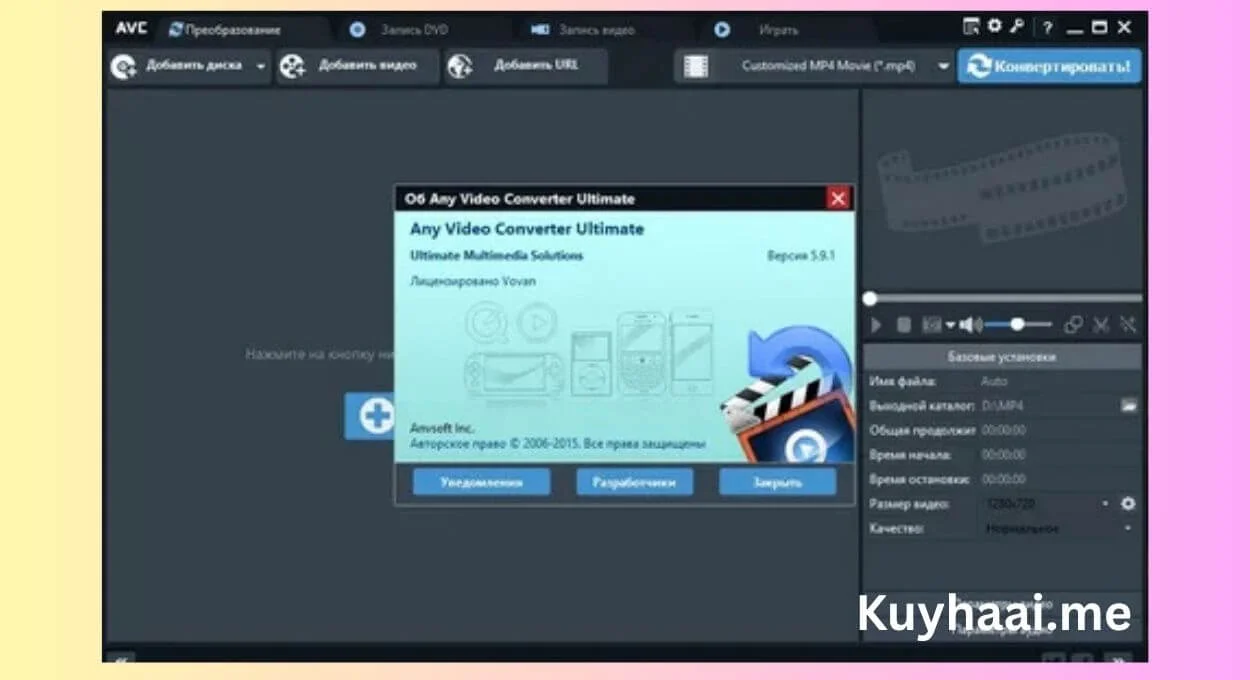Viewport: 1250px width, 680px height.
Task: Click the Общая продолжит. value 00:00:00
Action: pos(1003,430)
